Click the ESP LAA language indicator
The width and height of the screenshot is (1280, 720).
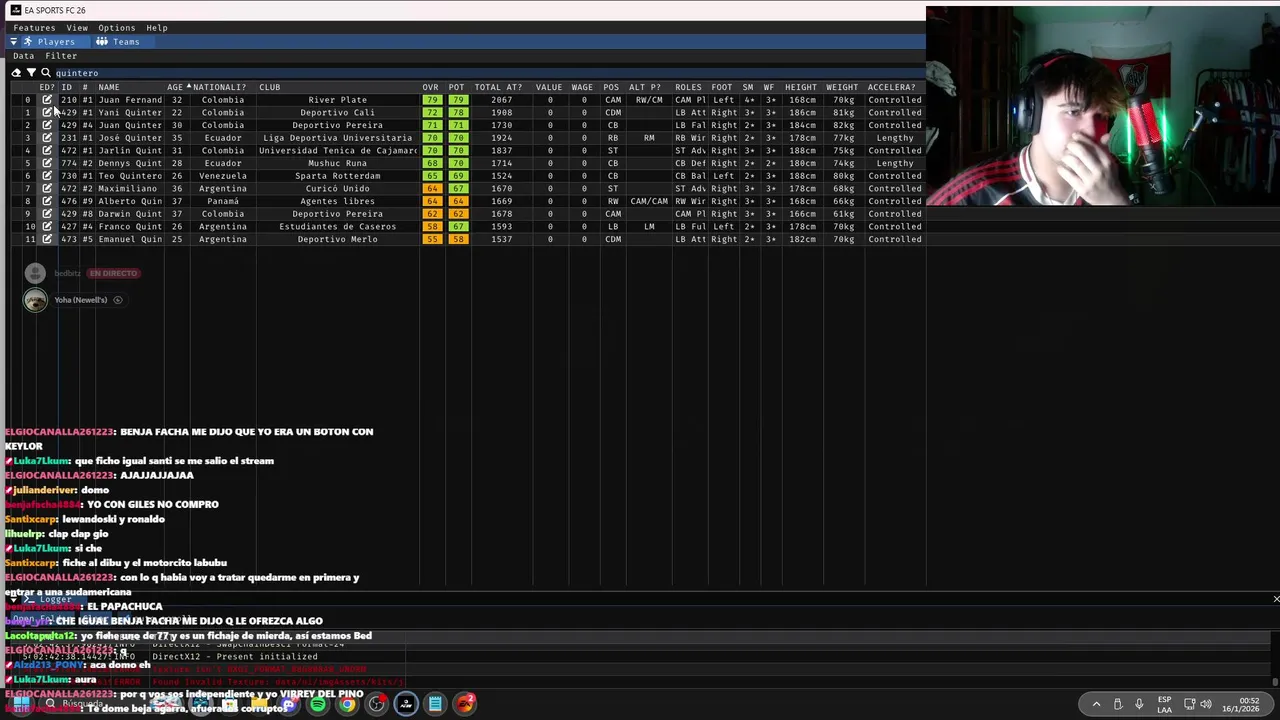(1164, 704)
